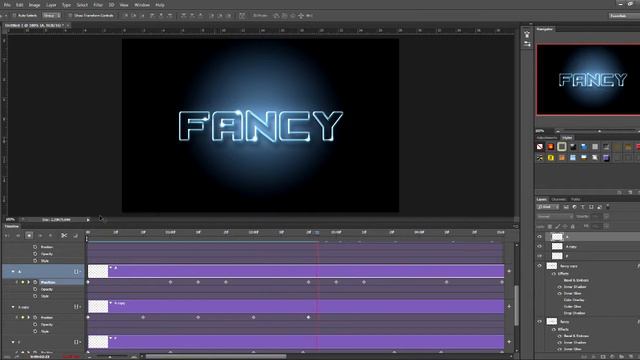
Task: Apply the yellow style swatch
Action: tap(551, 158)
